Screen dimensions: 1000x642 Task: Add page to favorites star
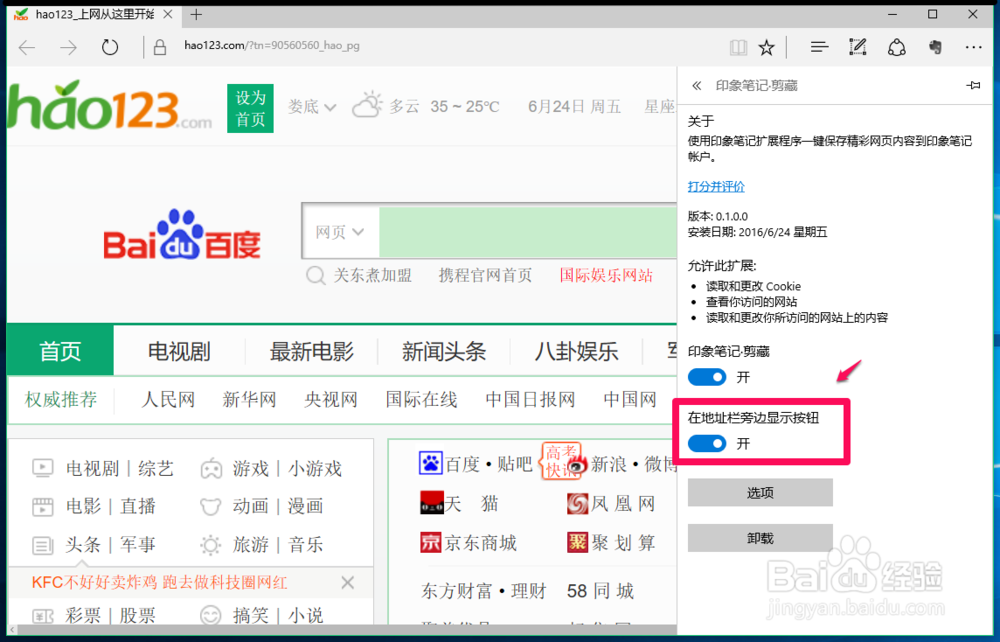(766, 47)
